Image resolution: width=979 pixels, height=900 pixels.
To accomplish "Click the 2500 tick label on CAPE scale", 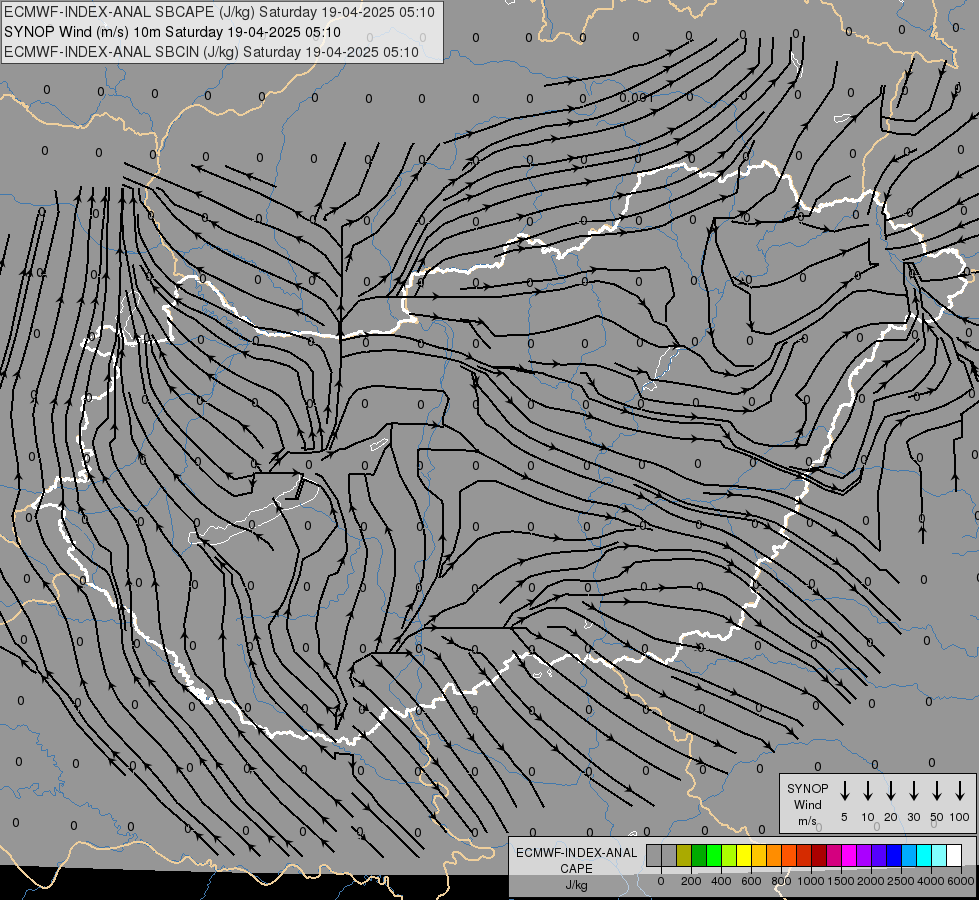I will click(901, 881).
